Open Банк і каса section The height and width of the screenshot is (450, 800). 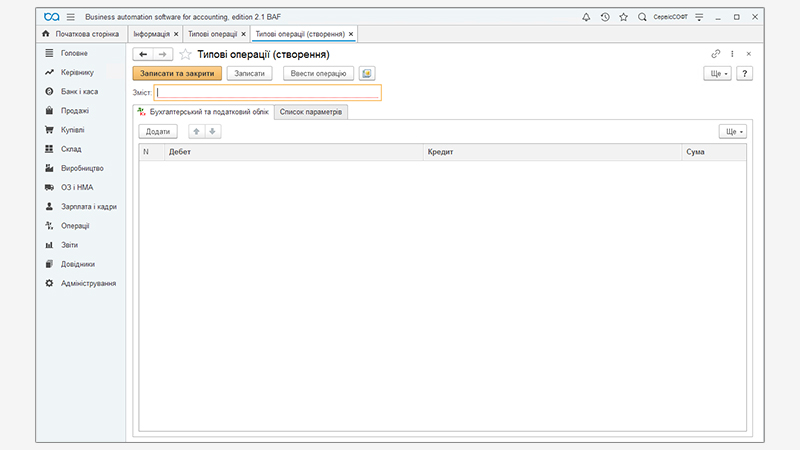[76, 91]
